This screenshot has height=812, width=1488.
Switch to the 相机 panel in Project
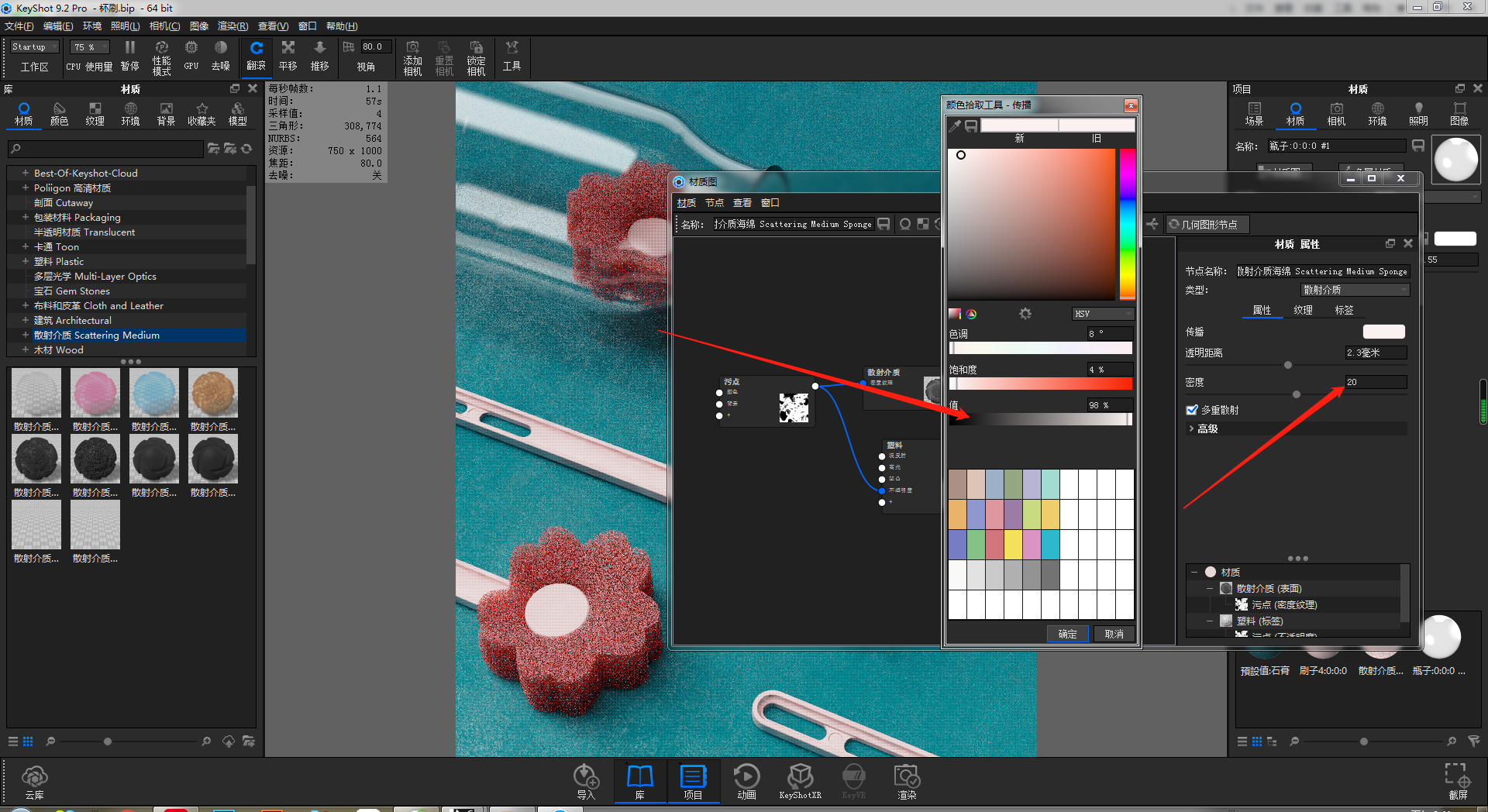(x=1335, y=112)
